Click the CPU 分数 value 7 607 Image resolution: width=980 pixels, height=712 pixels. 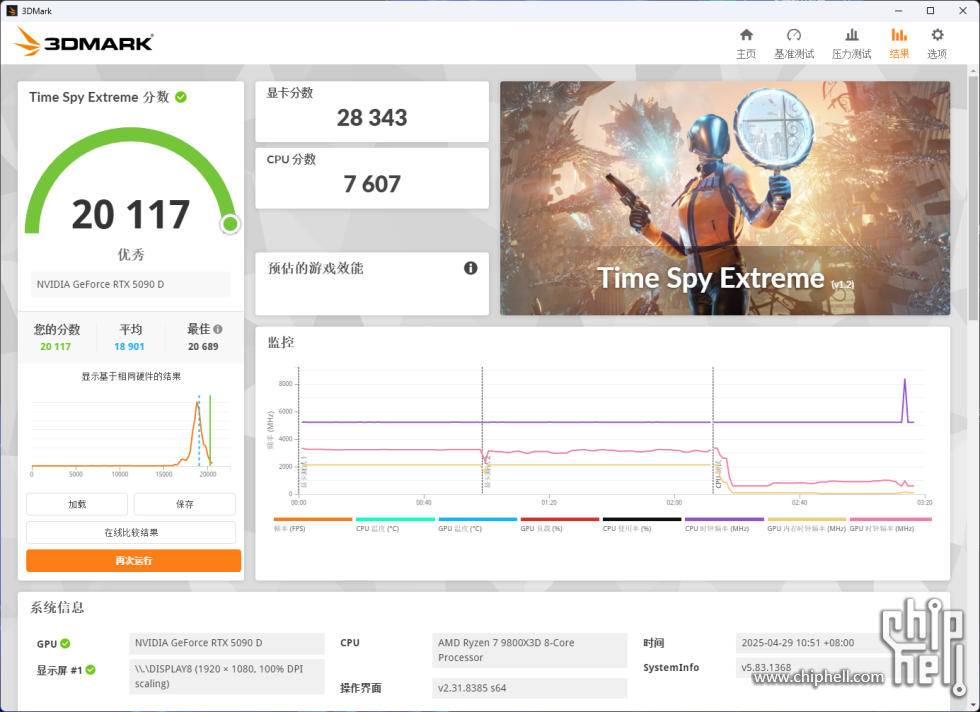(372, 184)
